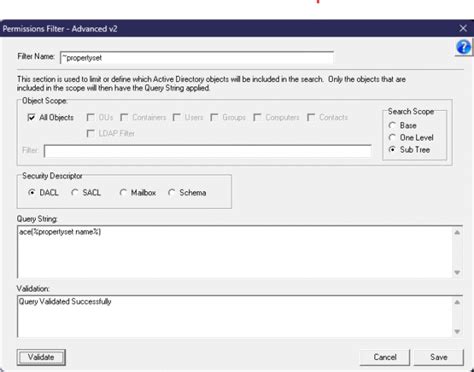Tick the OUs checkbox

point(90,117)
